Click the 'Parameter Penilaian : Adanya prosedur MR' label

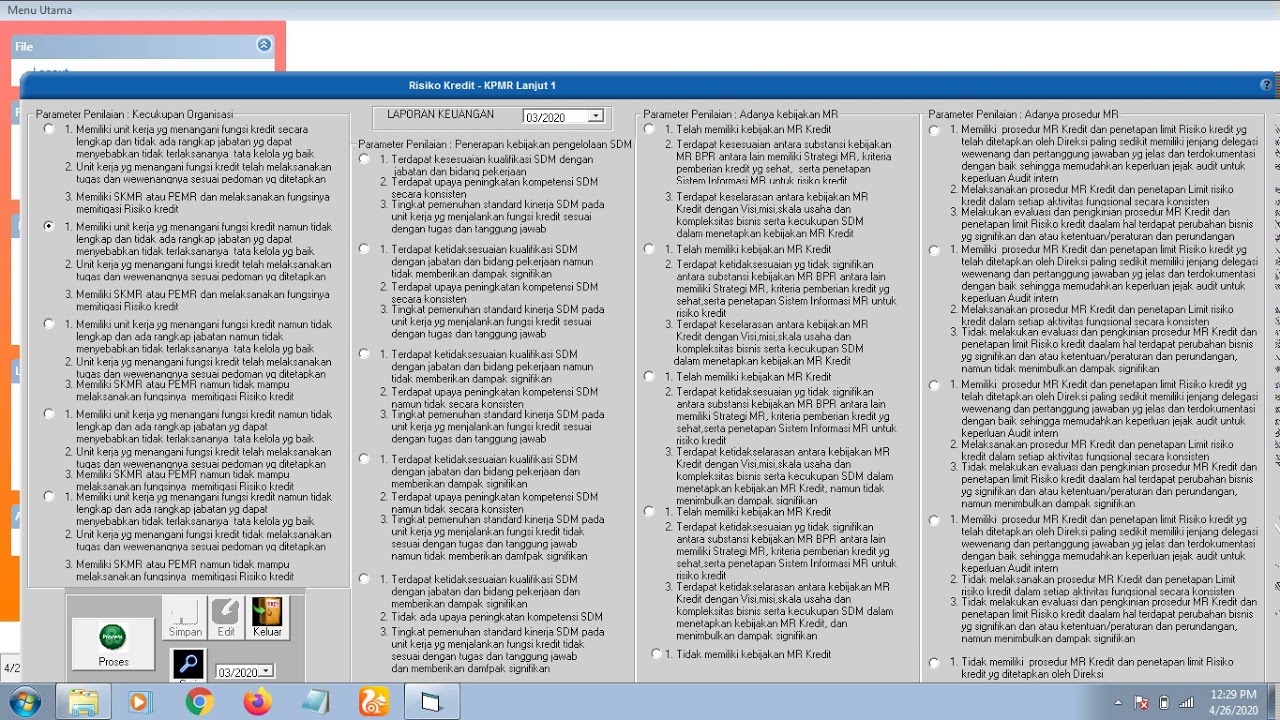click(1023, 114)
